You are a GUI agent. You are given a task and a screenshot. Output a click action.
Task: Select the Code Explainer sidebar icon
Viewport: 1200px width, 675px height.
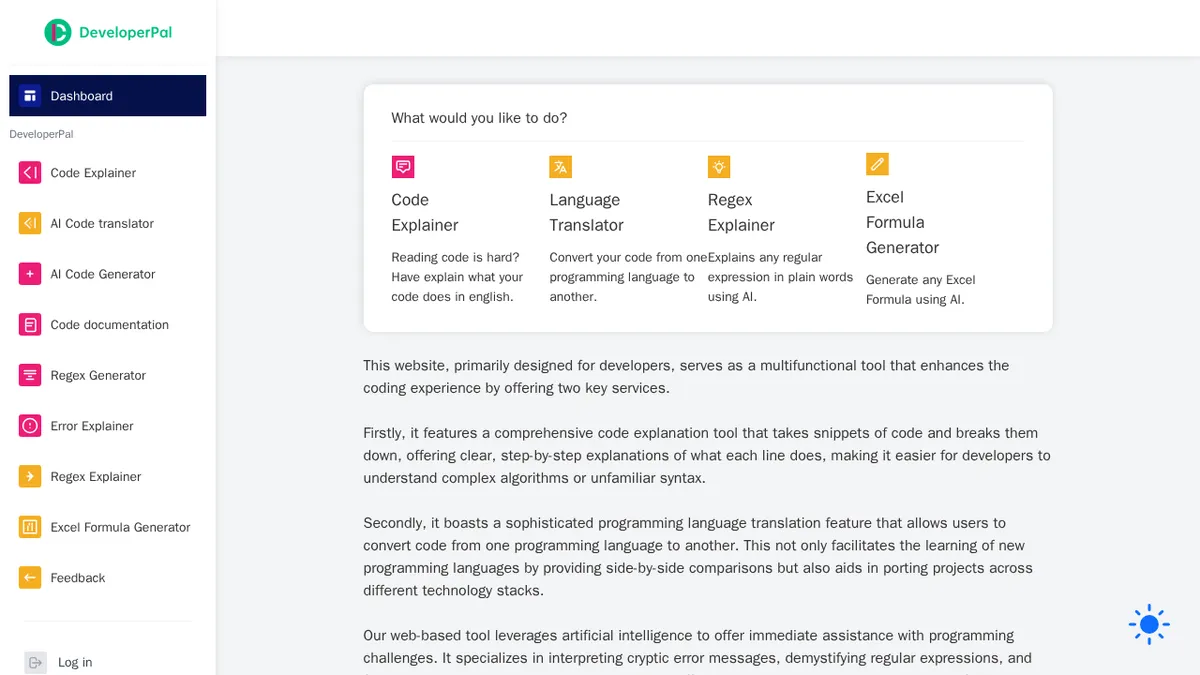click(29, 173)
